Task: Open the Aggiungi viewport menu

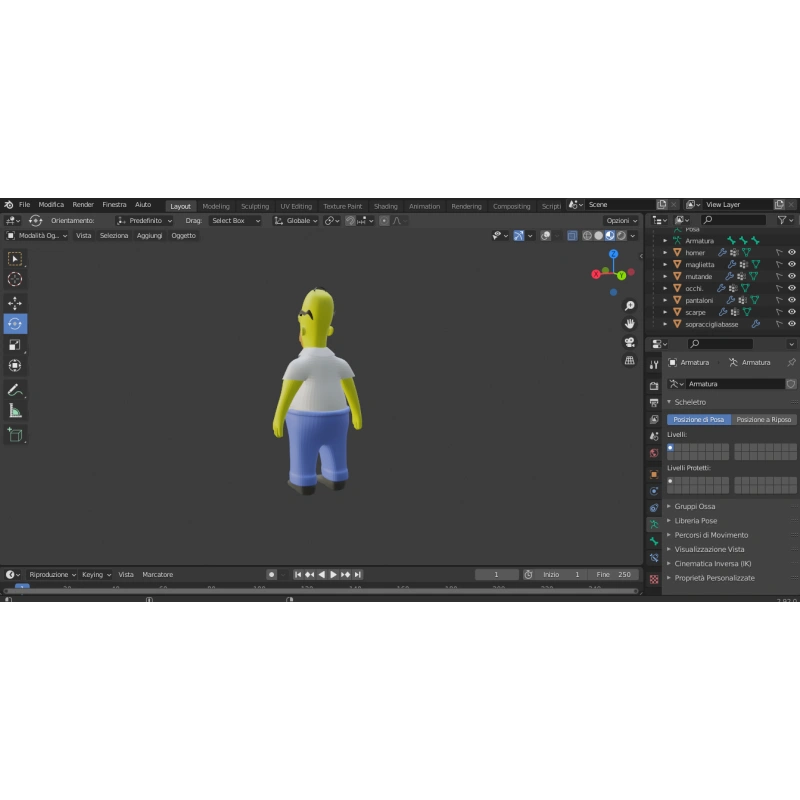Action: (149, 236)
